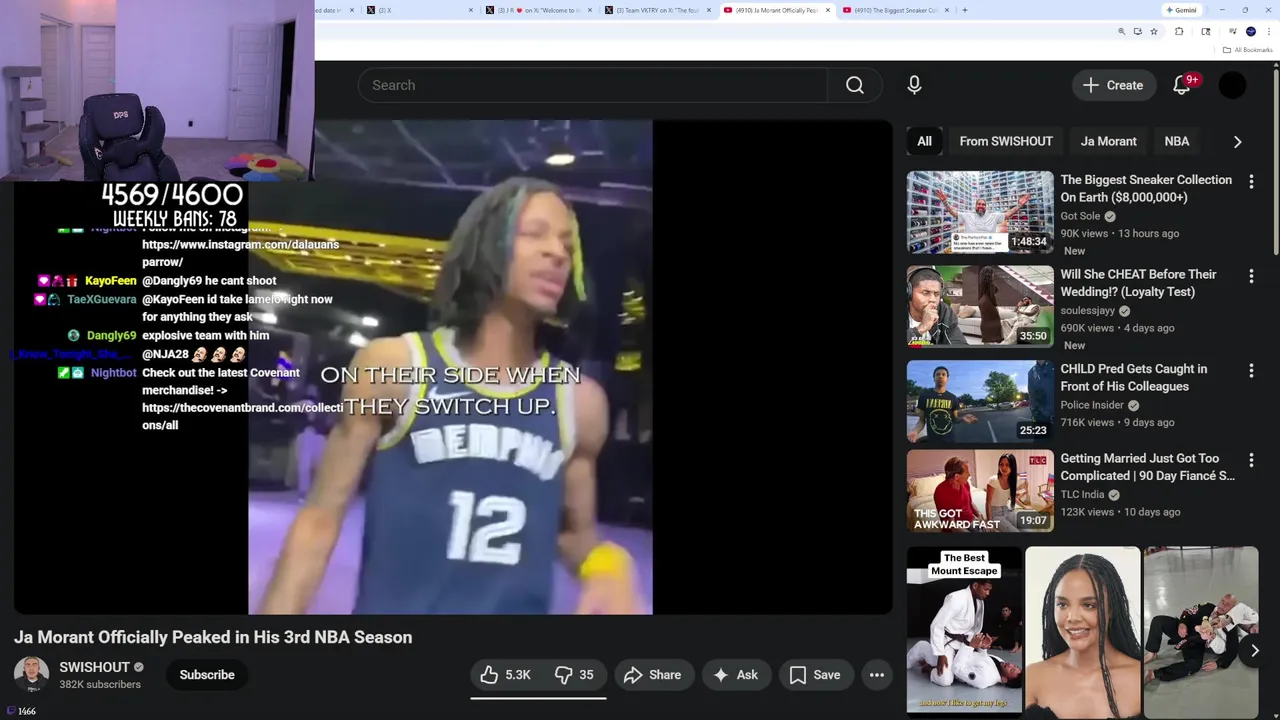Open the account avatar menu
Image resolution: width=1280 pixels, height=720 pixels.
1232,85
